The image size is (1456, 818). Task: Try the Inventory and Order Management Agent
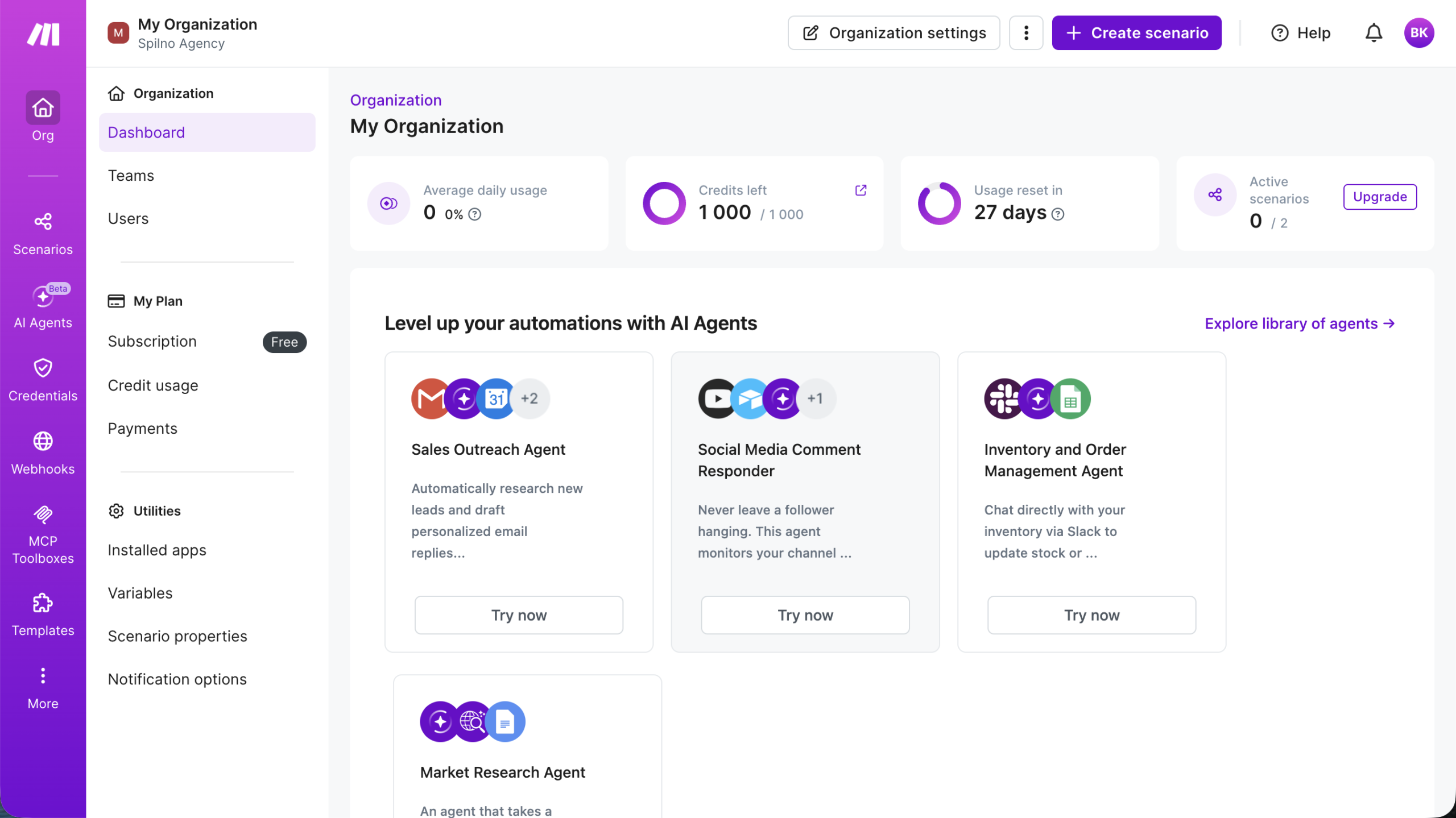(x=1092, y=615)
